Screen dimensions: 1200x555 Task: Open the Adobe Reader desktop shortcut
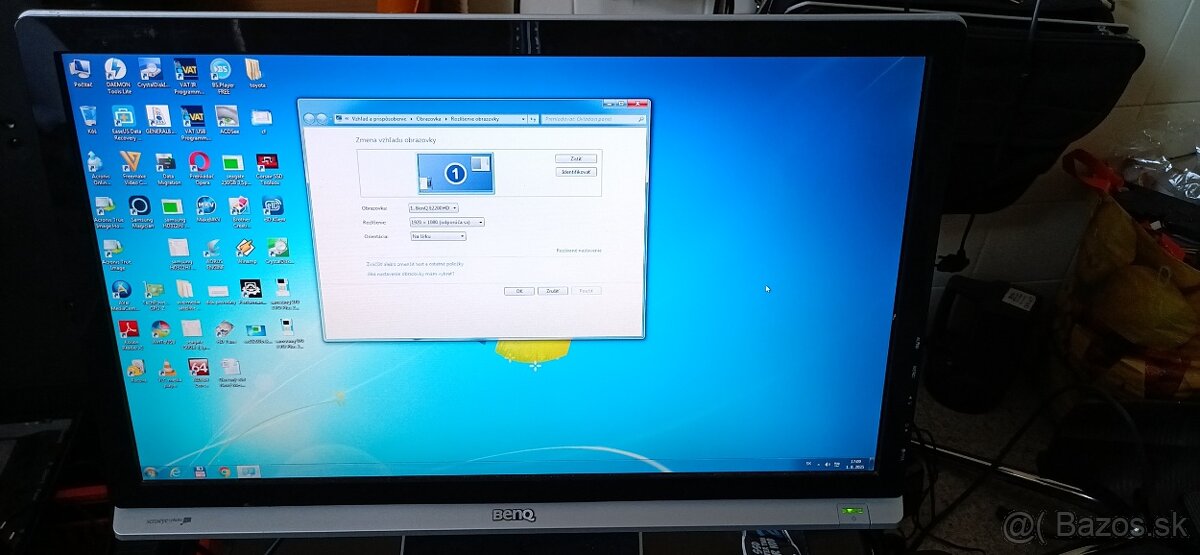pyautogui.click(x=131, y=334)
